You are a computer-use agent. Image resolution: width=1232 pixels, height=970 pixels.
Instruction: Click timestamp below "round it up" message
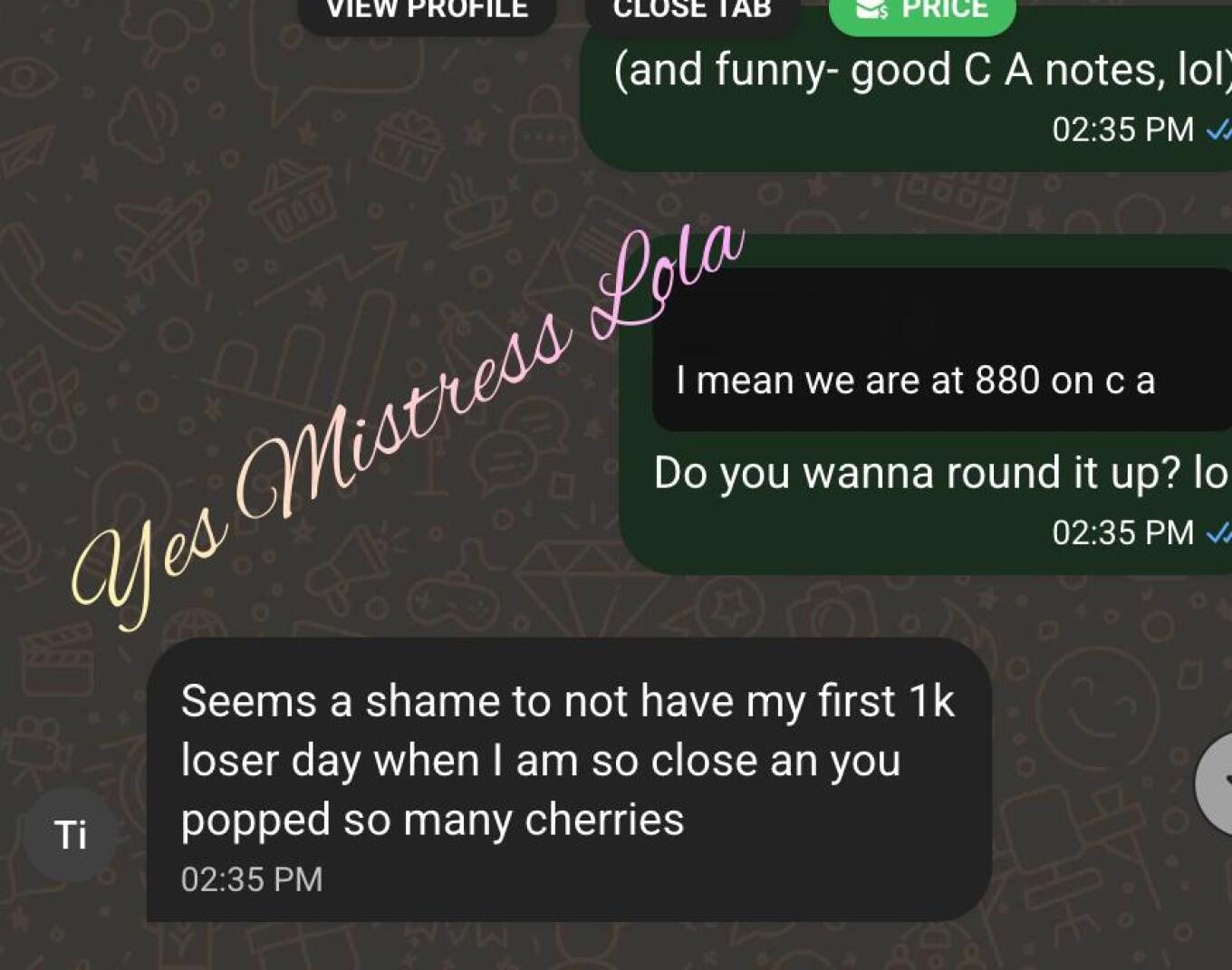[1122, 533]
